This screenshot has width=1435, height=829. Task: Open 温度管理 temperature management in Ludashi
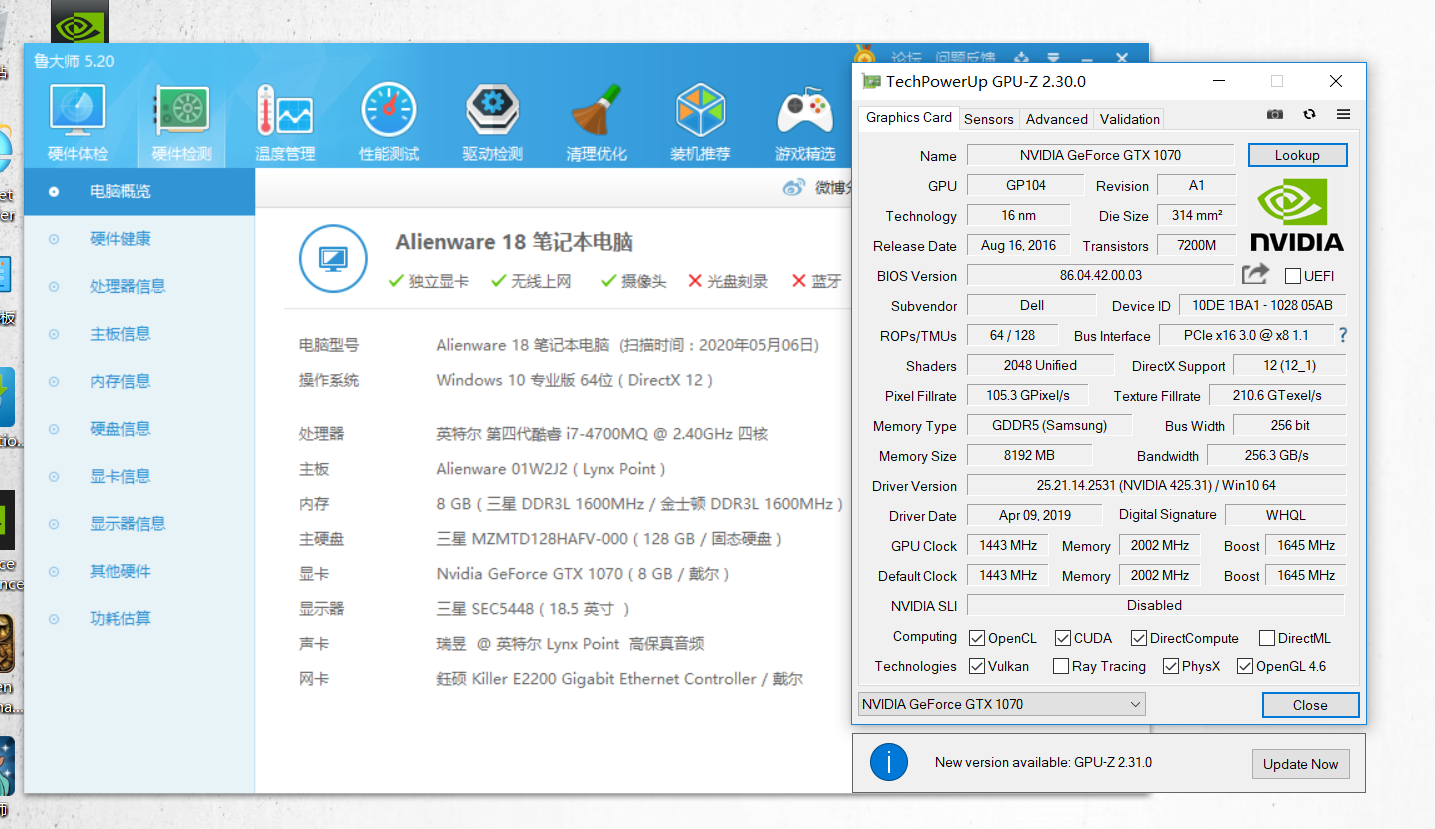[285, 124]
